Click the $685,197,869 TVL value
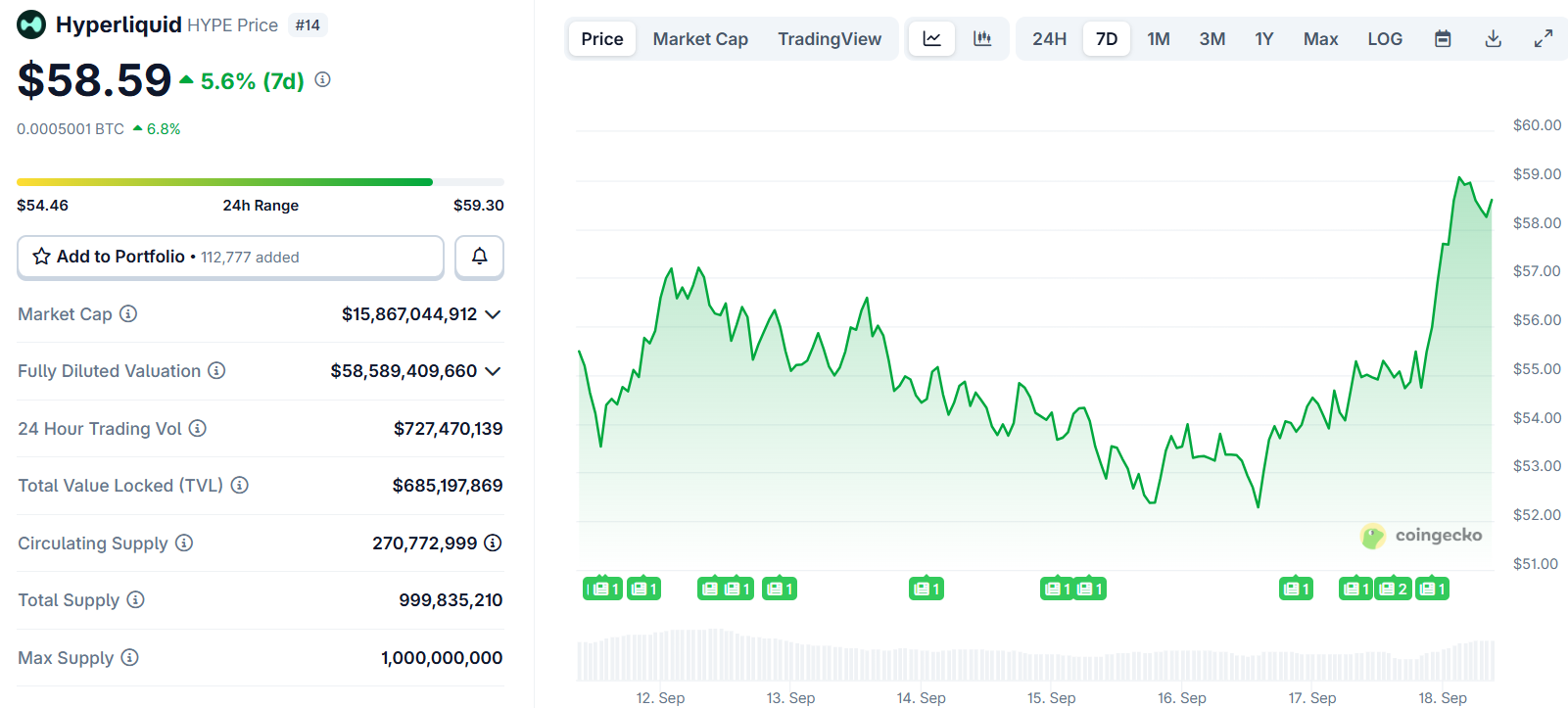This screenshot has width=1568, height=708. point(448,486)
